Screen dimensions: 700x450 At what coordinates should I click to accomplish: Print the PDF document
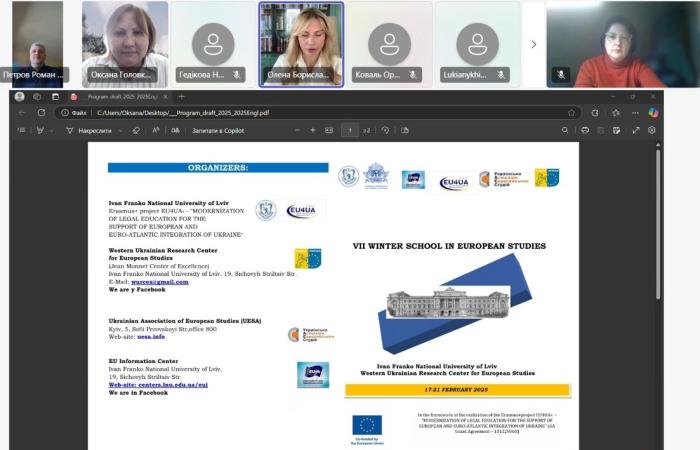[585, 130]
